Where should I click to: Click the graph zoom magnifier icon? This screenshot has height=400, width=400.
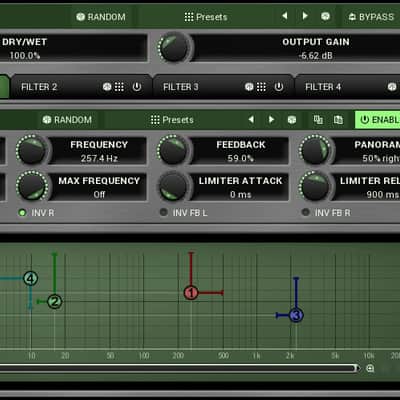click(x=370, y=368)
